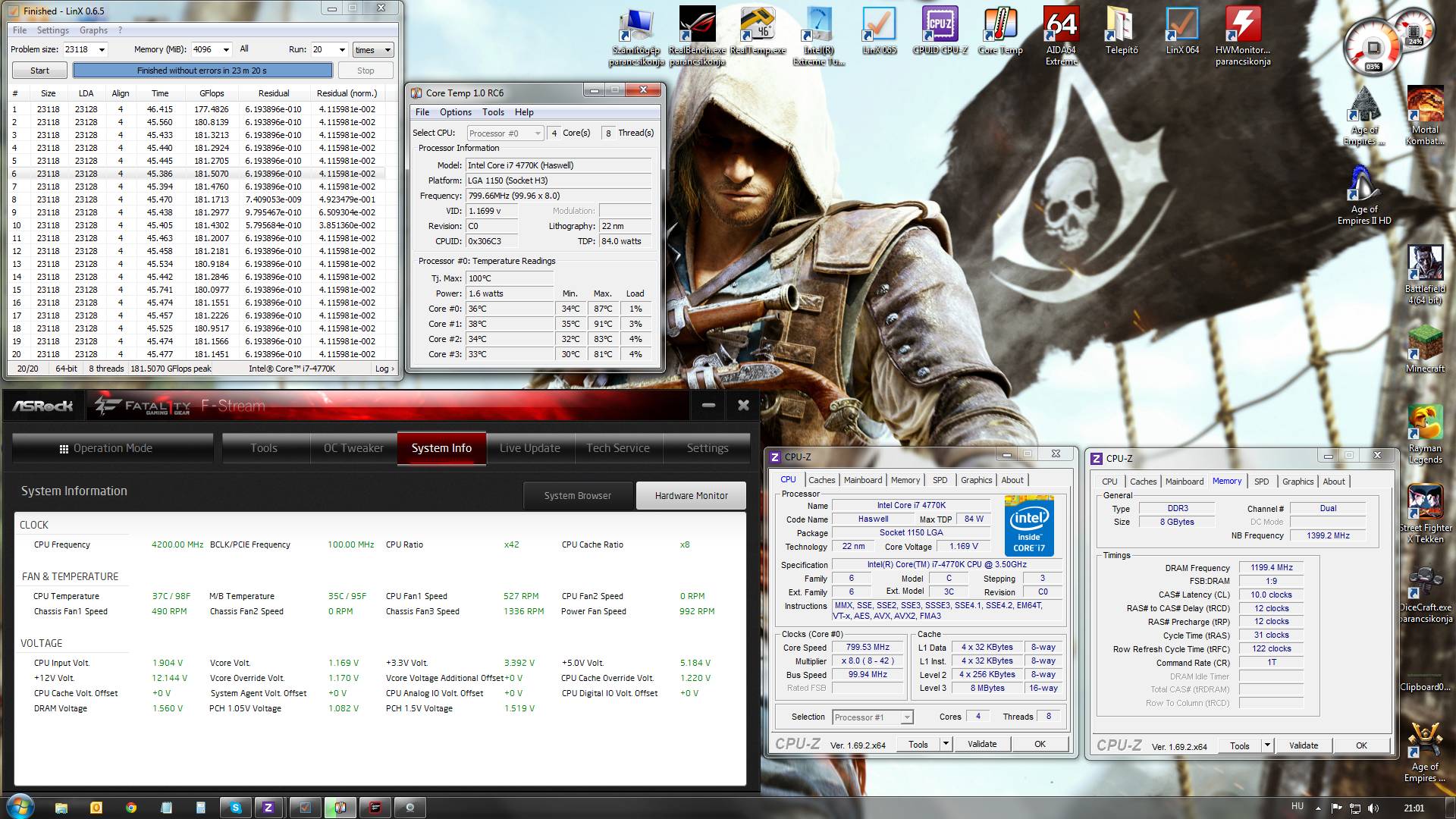The height and width of the screenshot is (819, 1456).
Task: Click the HU language indicator
Action: [x=1297, y=807]
